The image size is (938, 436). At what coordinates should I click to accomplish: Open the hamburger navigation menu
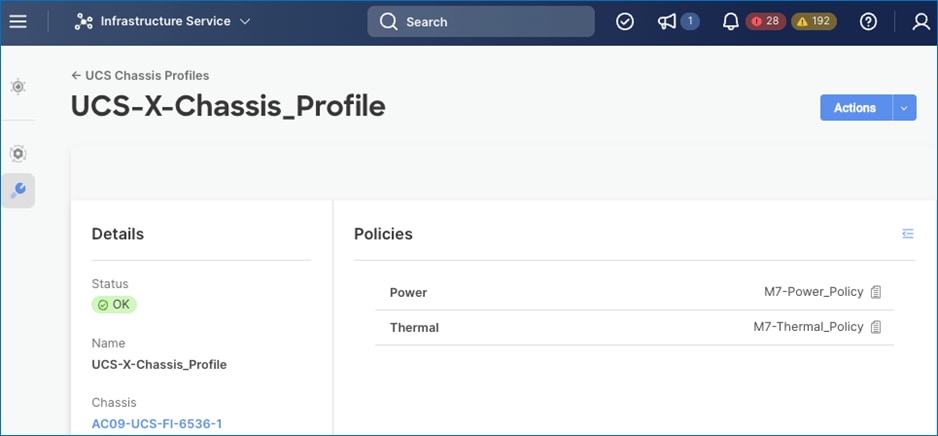pos(18,22)
